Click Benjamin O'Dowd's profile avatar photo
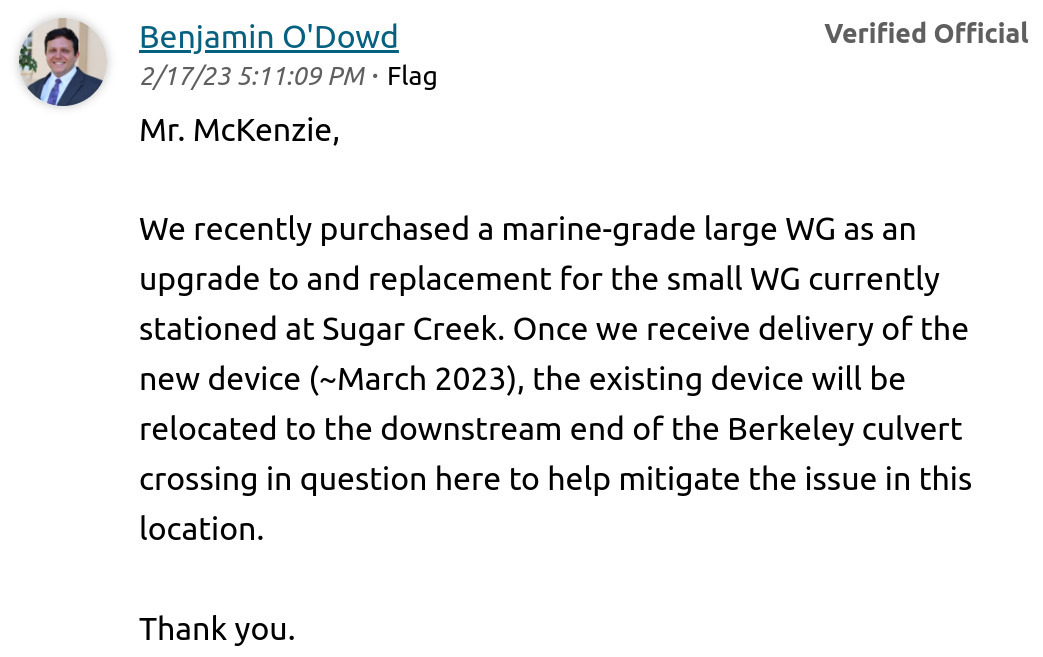Screen dimensions: 1043x657 [63, 62]
